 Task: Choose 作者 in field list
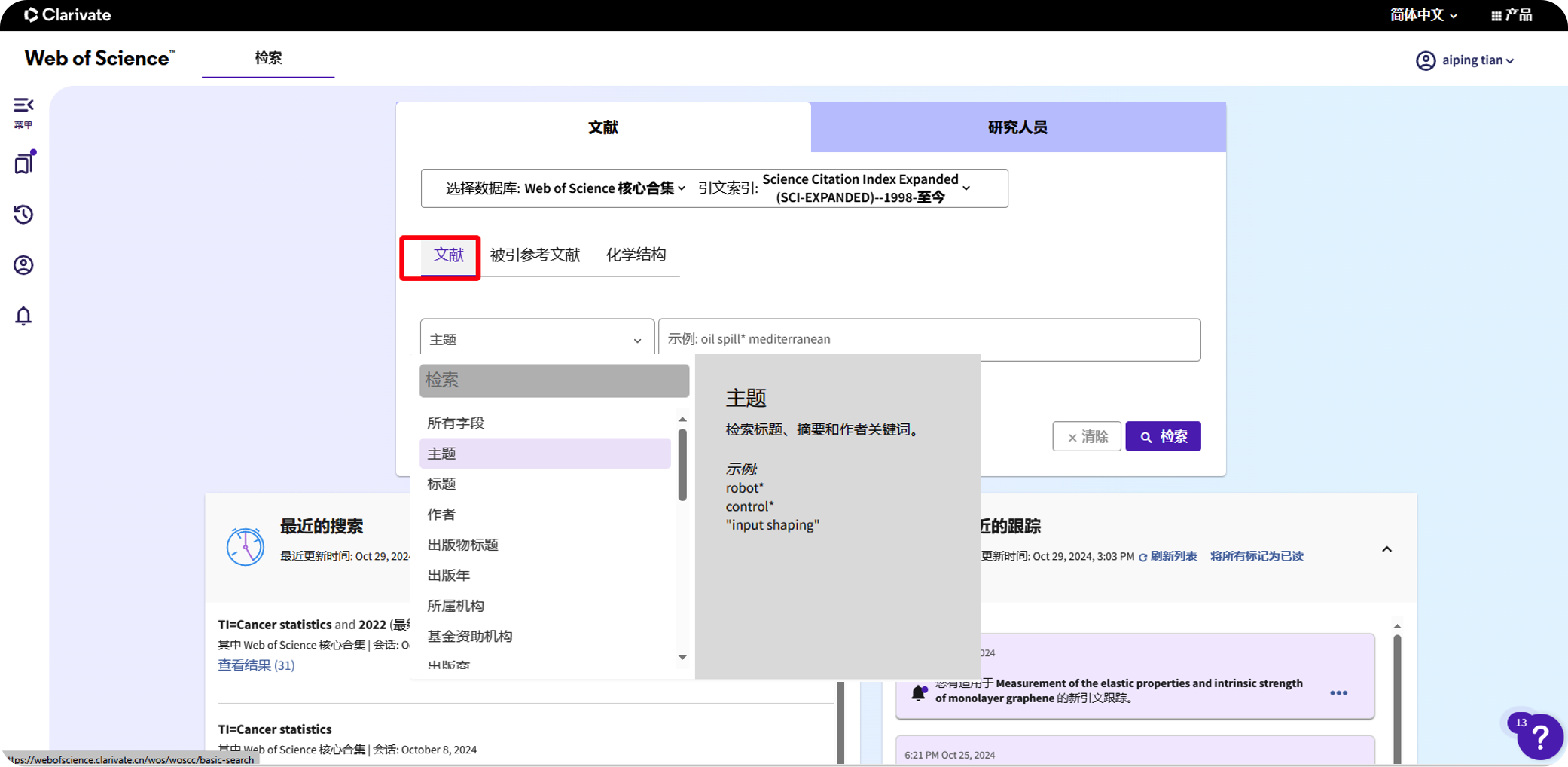[545, 514]
